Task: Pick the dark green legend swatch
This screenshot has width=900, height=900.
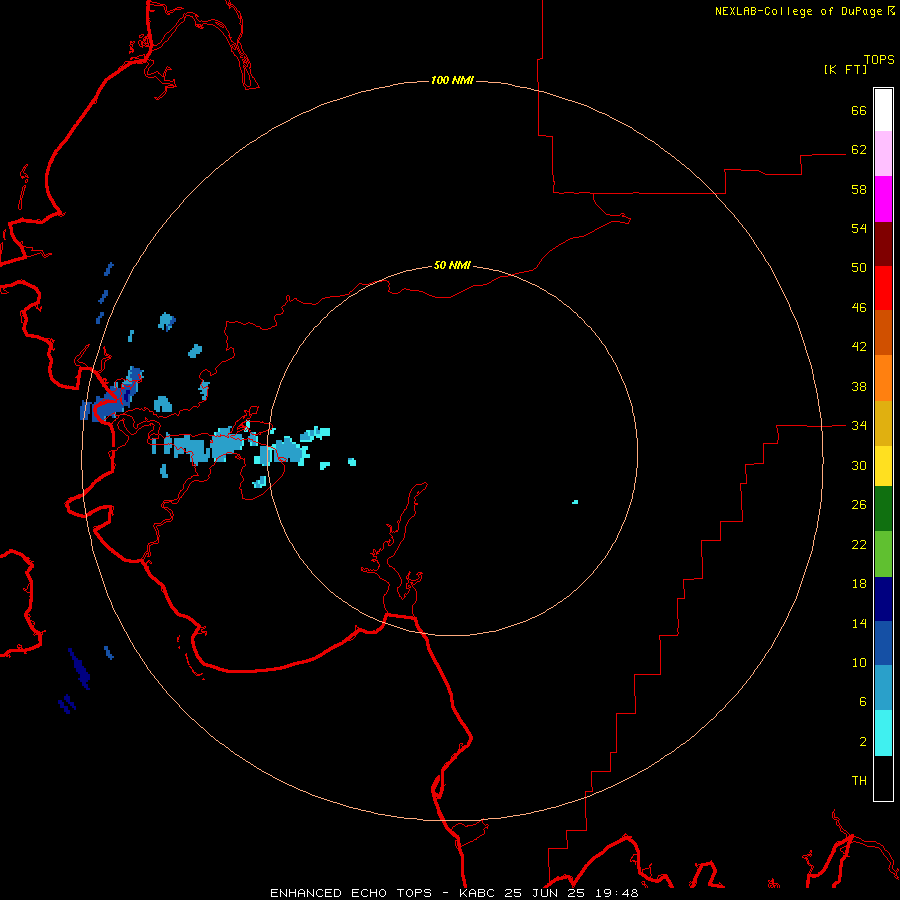Action: [x=883, y=509]
